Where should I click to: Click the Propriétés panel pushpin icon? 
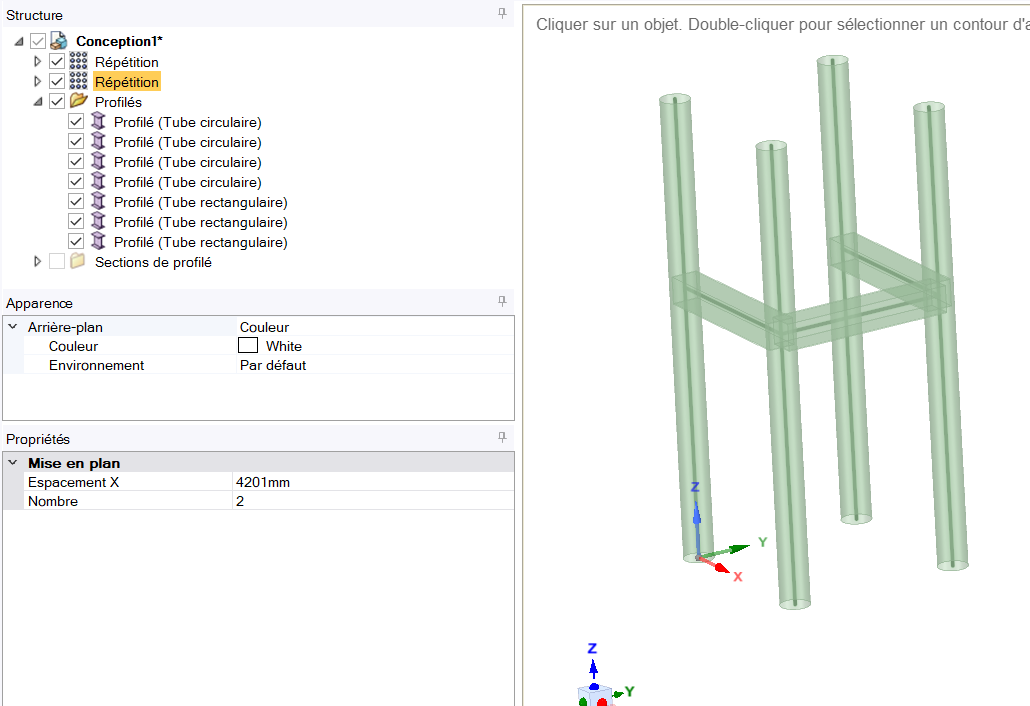point(502,438)
